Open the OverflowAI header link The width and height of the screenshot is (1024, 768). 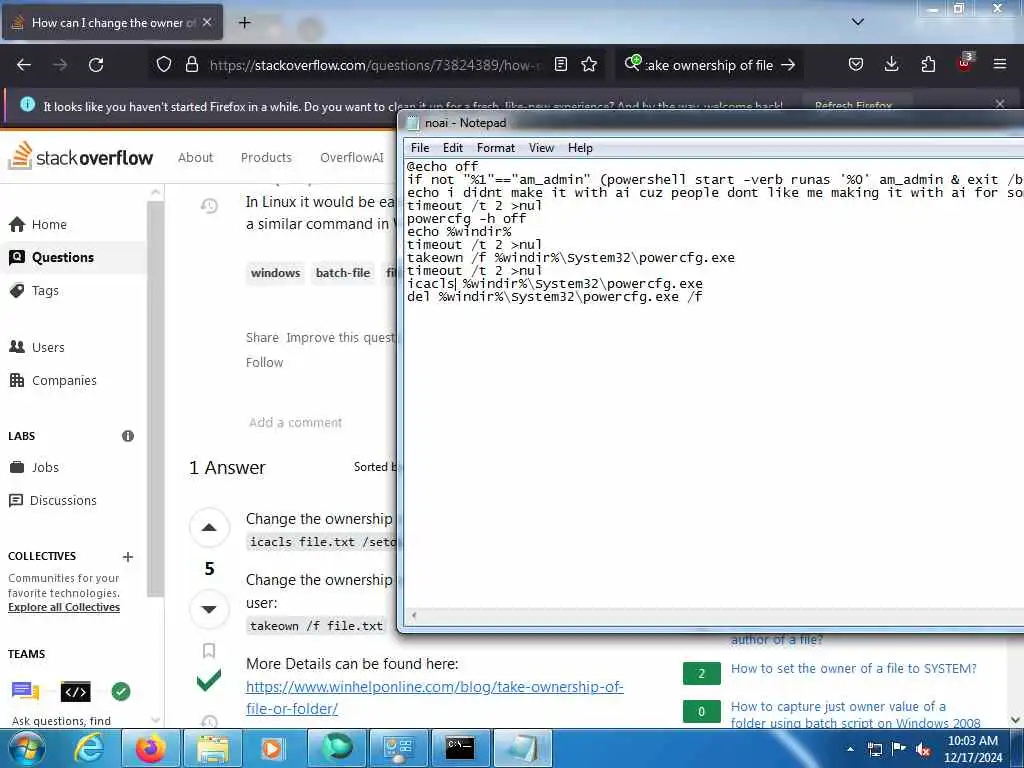[x=351, y=157]
